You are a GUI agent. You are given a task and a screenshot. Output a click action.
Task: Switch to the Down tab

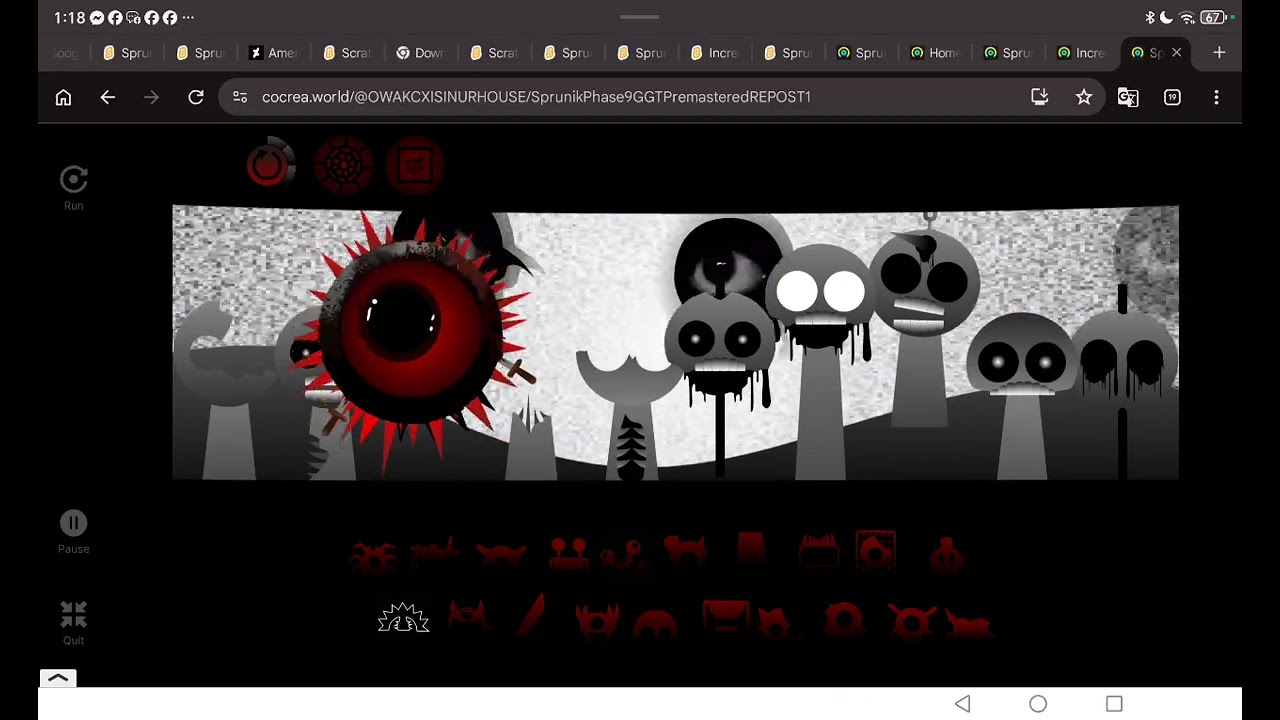pyautogui.click(x=421, y=53)
